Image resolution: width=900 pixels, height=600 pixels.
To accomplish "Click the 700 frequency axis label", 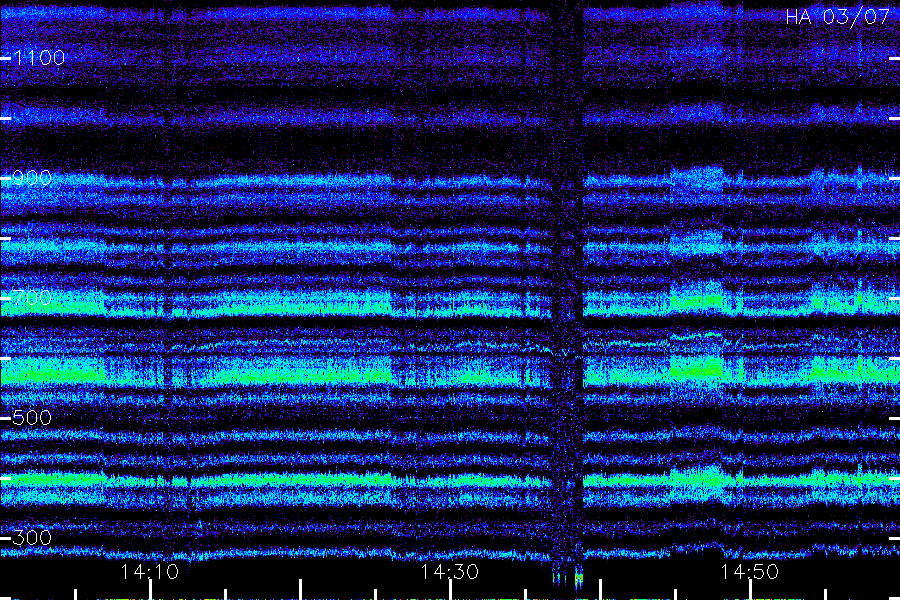I will point(32,298).
